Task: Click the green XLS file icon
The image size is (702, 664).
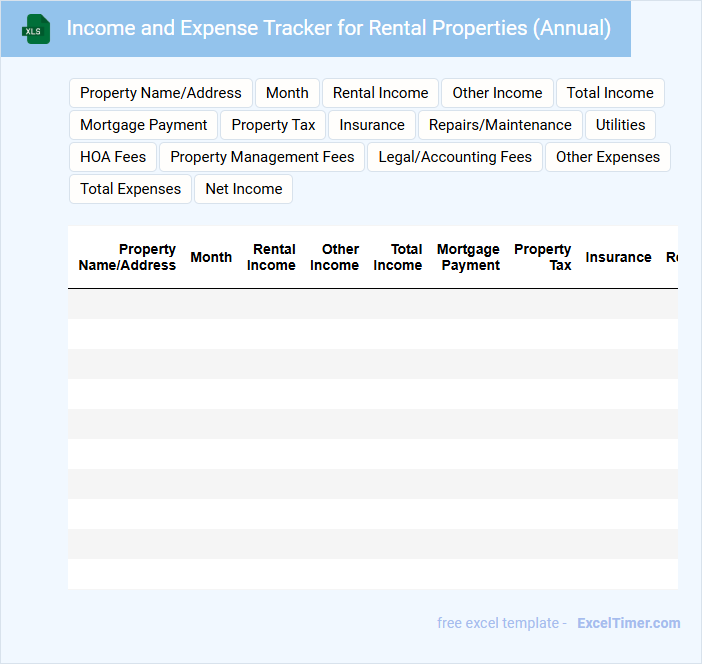Action: pos(36,29)
